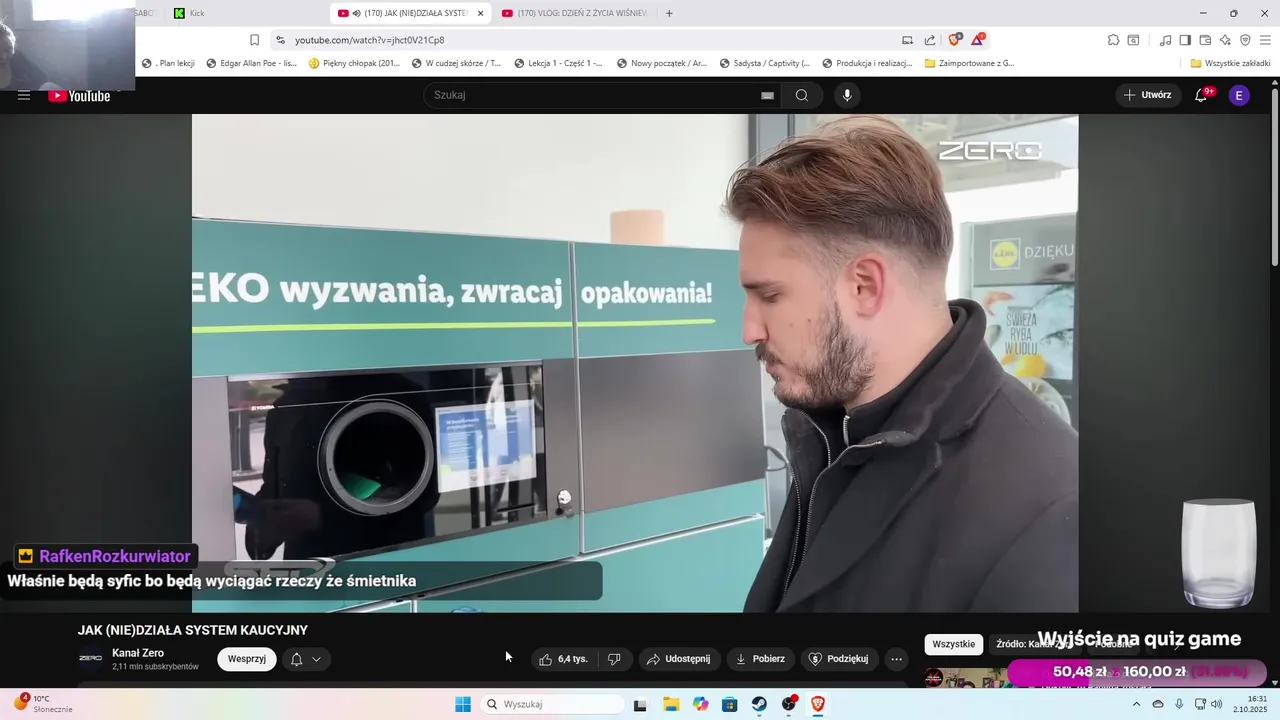Click the share page icon in address bar

point(930,40)
